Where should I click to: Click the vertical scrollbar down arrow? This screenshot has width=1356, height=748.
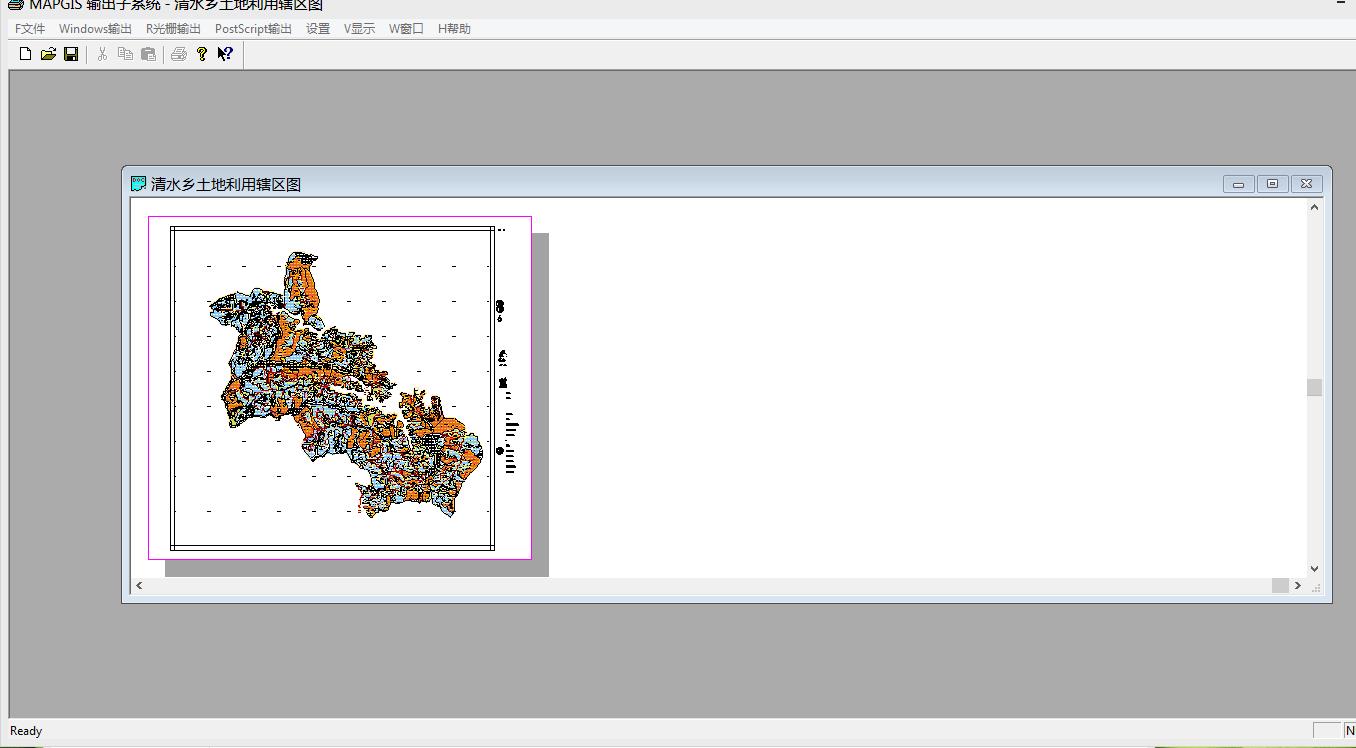pos(1314,568)
